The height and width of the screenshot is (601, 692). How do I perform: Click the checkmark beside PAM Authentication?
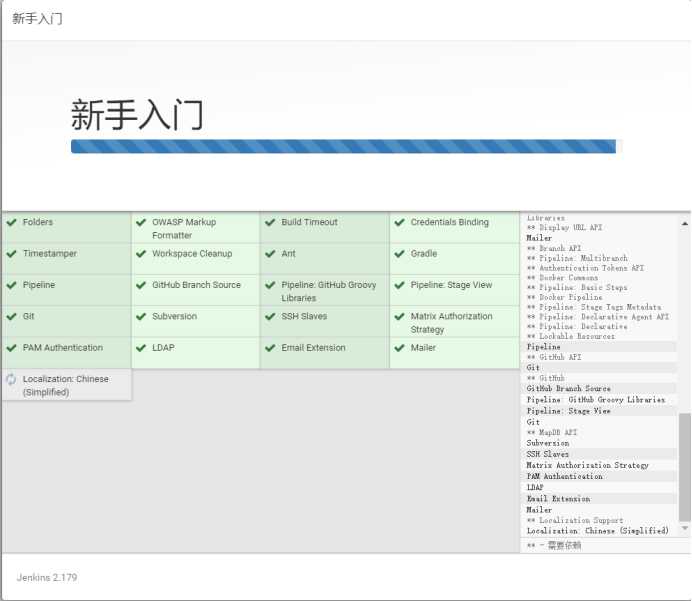pos(11,348)
